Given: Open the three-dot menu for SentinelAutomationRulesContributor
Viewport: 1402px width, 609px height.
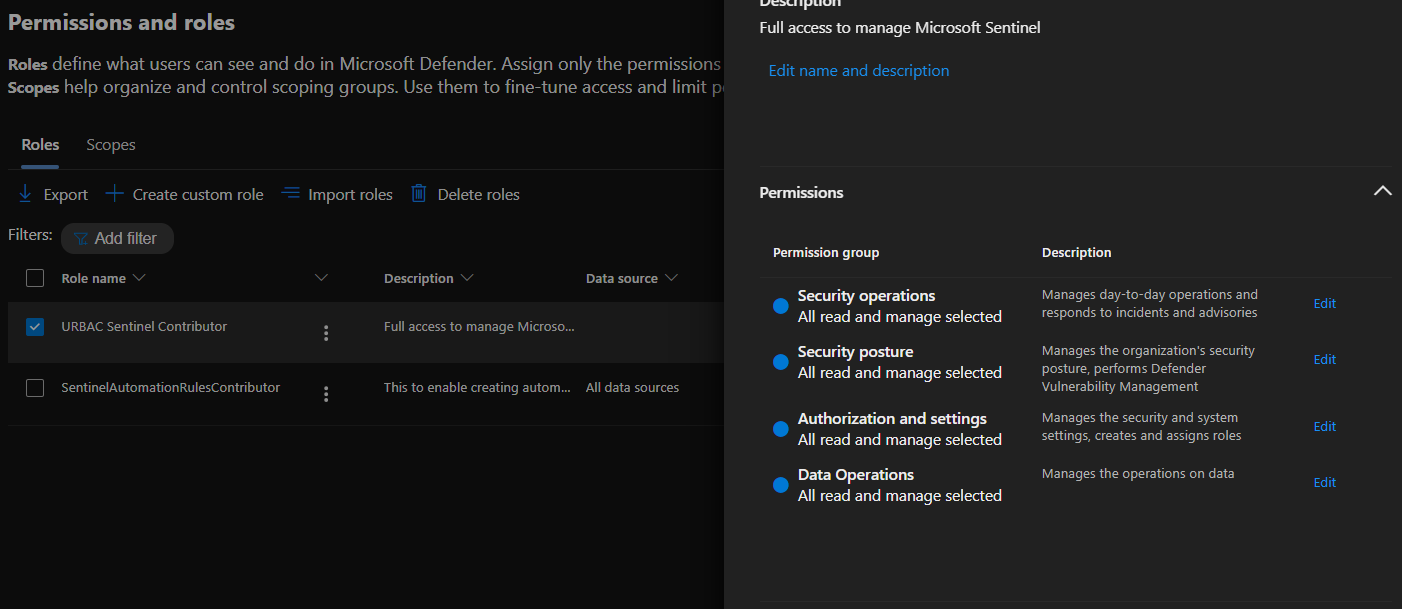Looking at the screenshot, I should [x=326, y=394].
